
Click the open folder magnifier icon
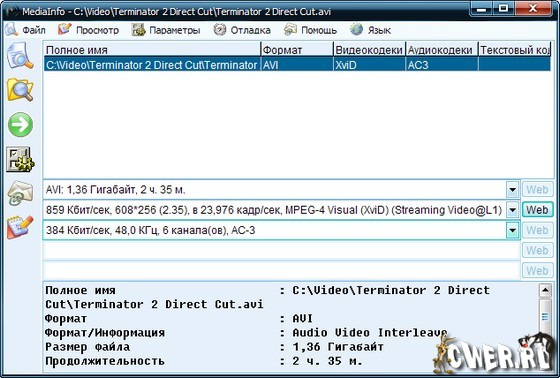tap(20, 90)
